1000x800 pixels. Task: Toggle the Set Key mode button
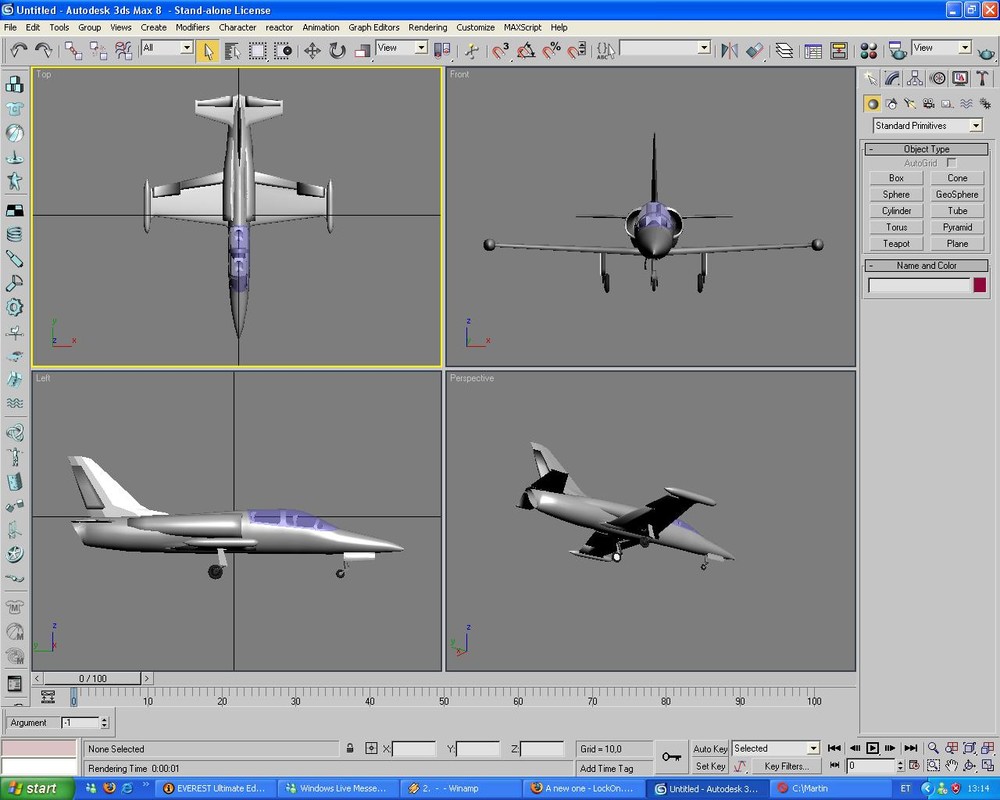[x=710, y=767]
